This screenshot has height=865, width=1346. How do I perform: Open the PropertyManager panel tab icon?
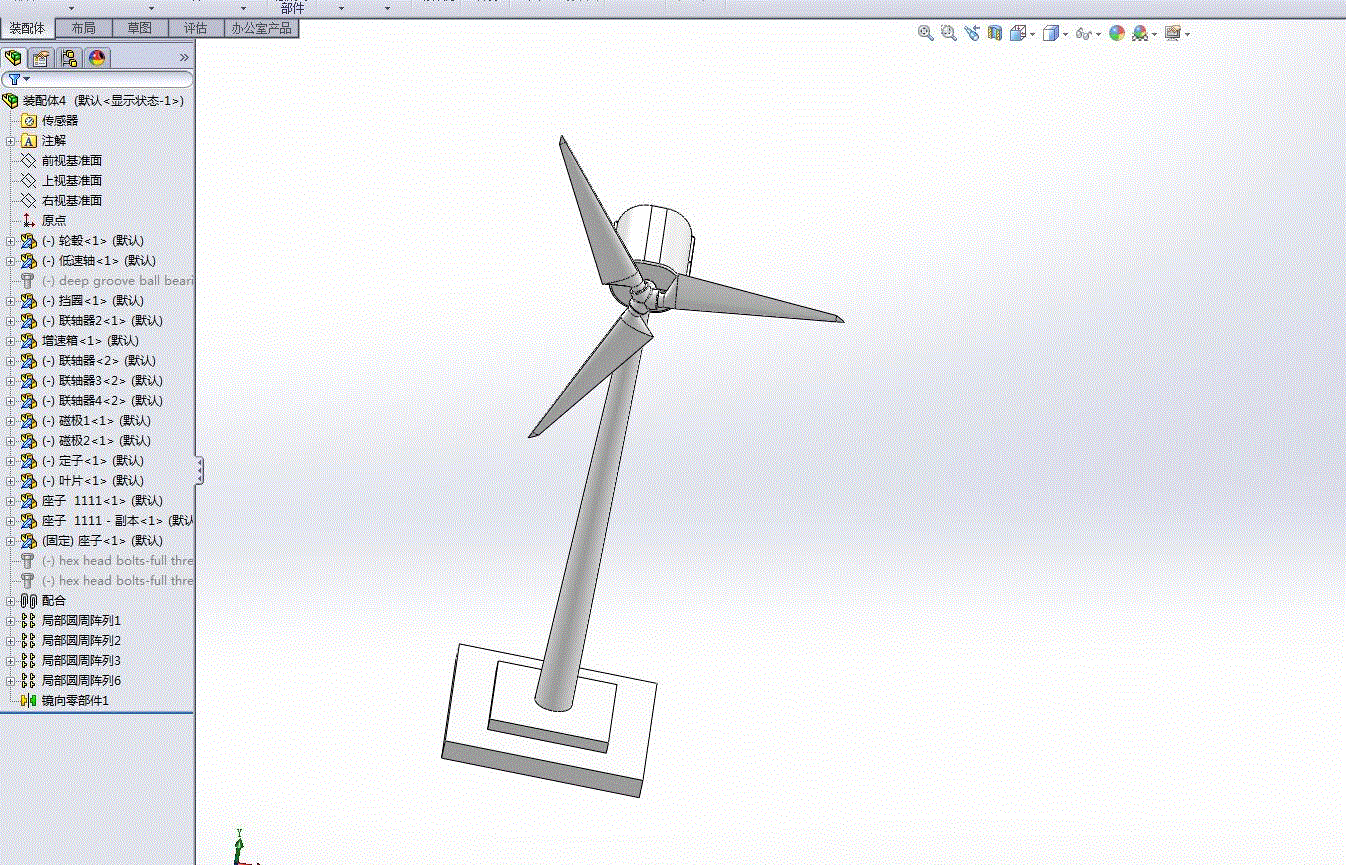(41, 58)
